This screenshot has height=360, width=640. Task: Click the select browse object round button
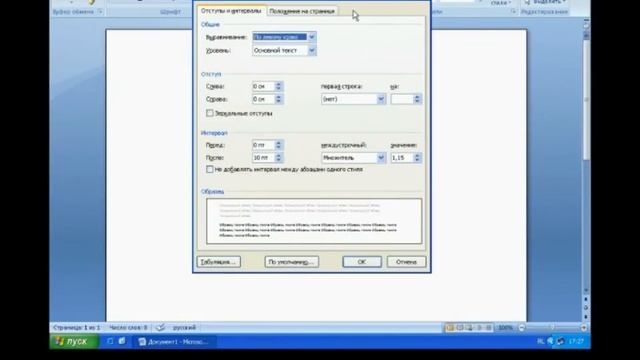pos(586,308)
